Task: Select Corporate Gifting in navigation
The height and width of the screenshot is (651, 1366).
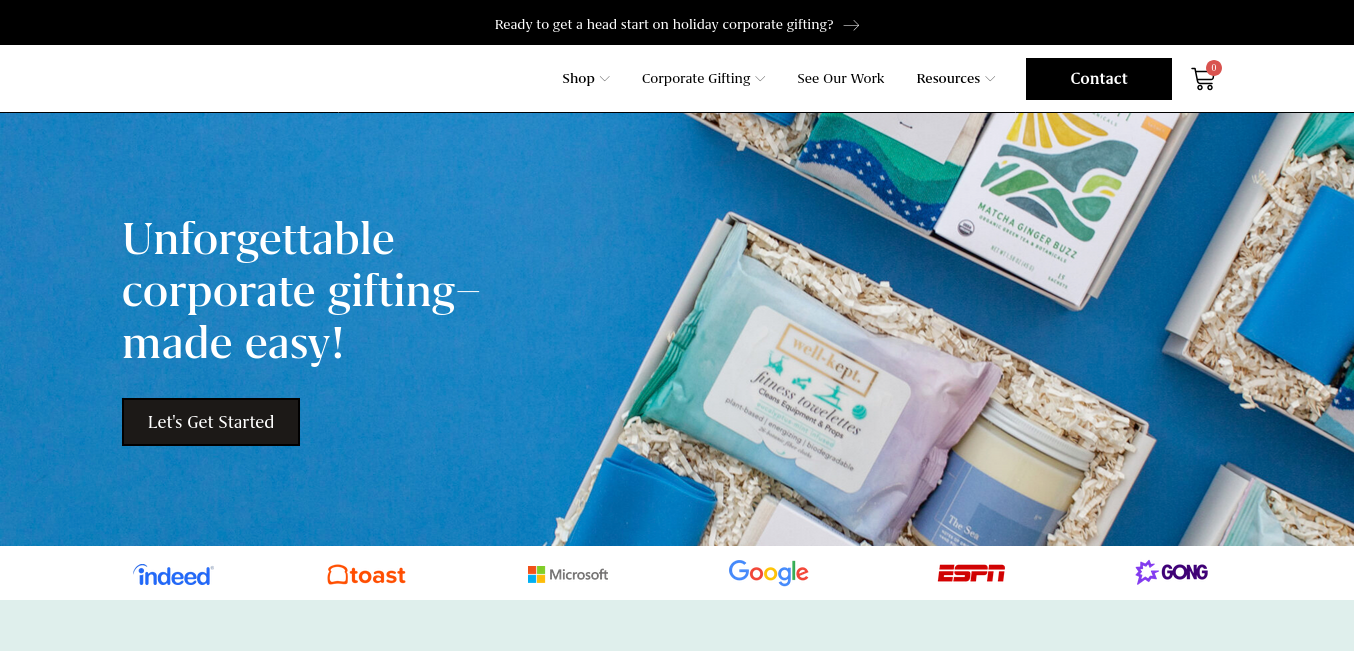Action: (696, 78)
